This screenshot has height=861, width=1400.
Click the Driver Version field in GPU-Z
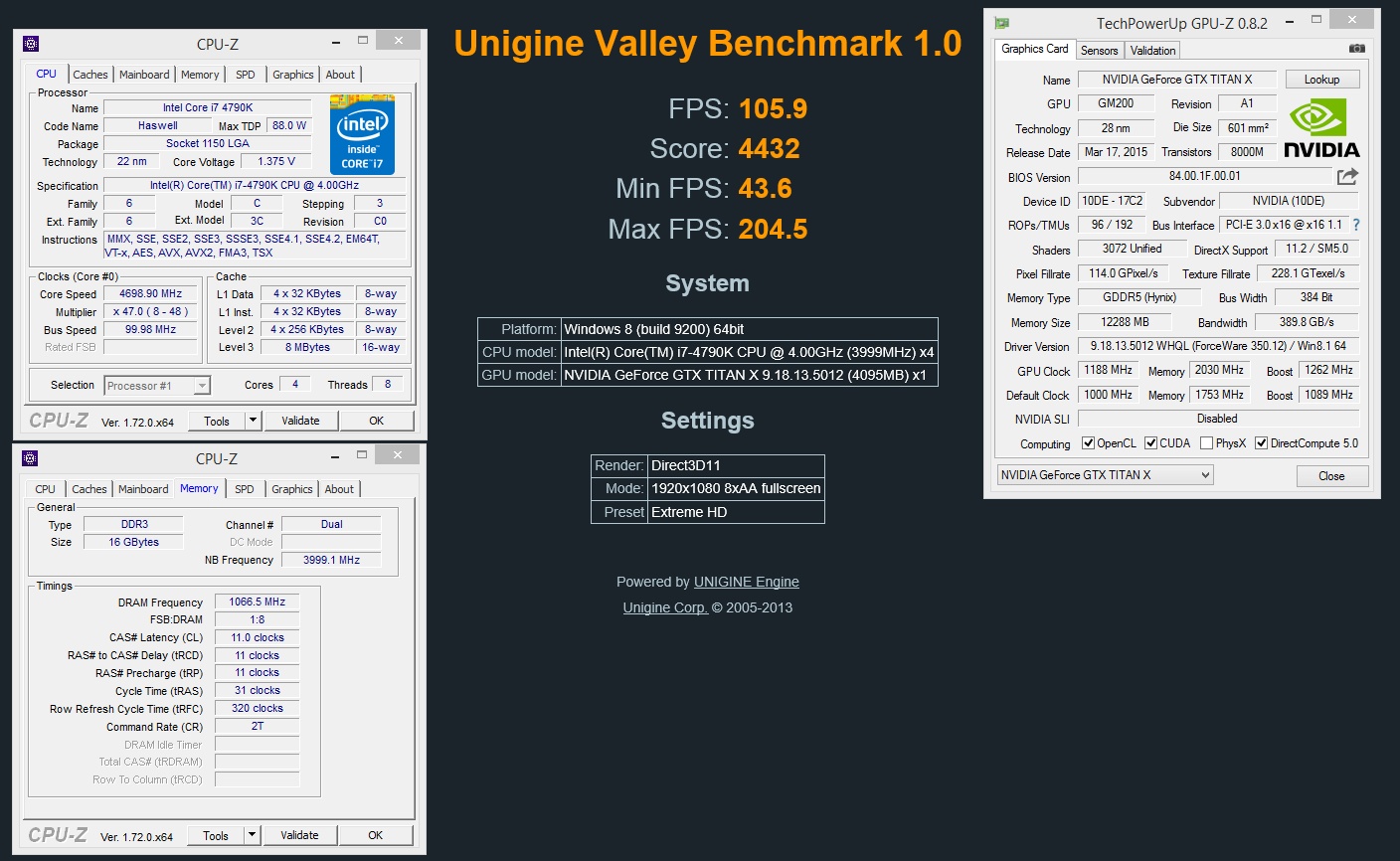point(1218,346)
